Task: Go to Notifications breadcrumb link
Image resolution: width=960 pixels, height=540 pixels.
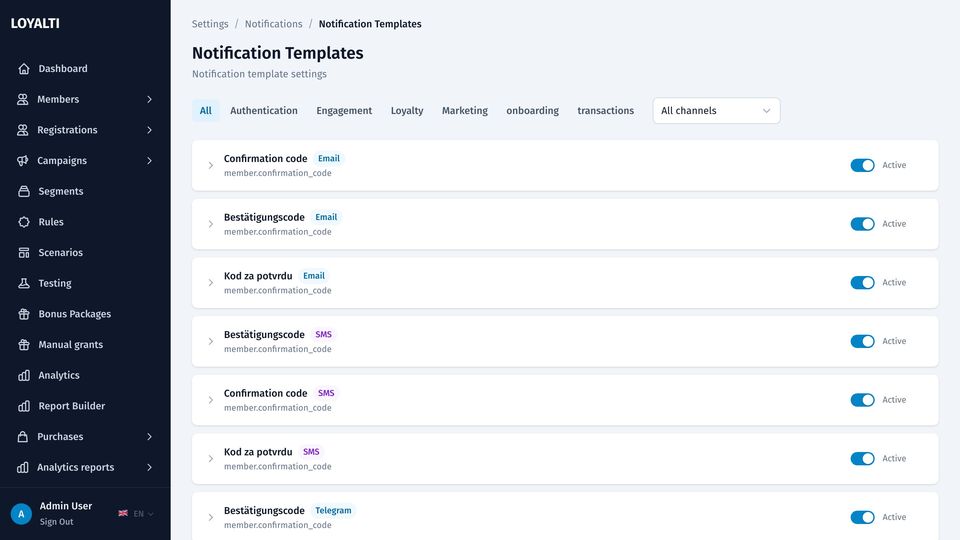Action: (x=274, y=24)
